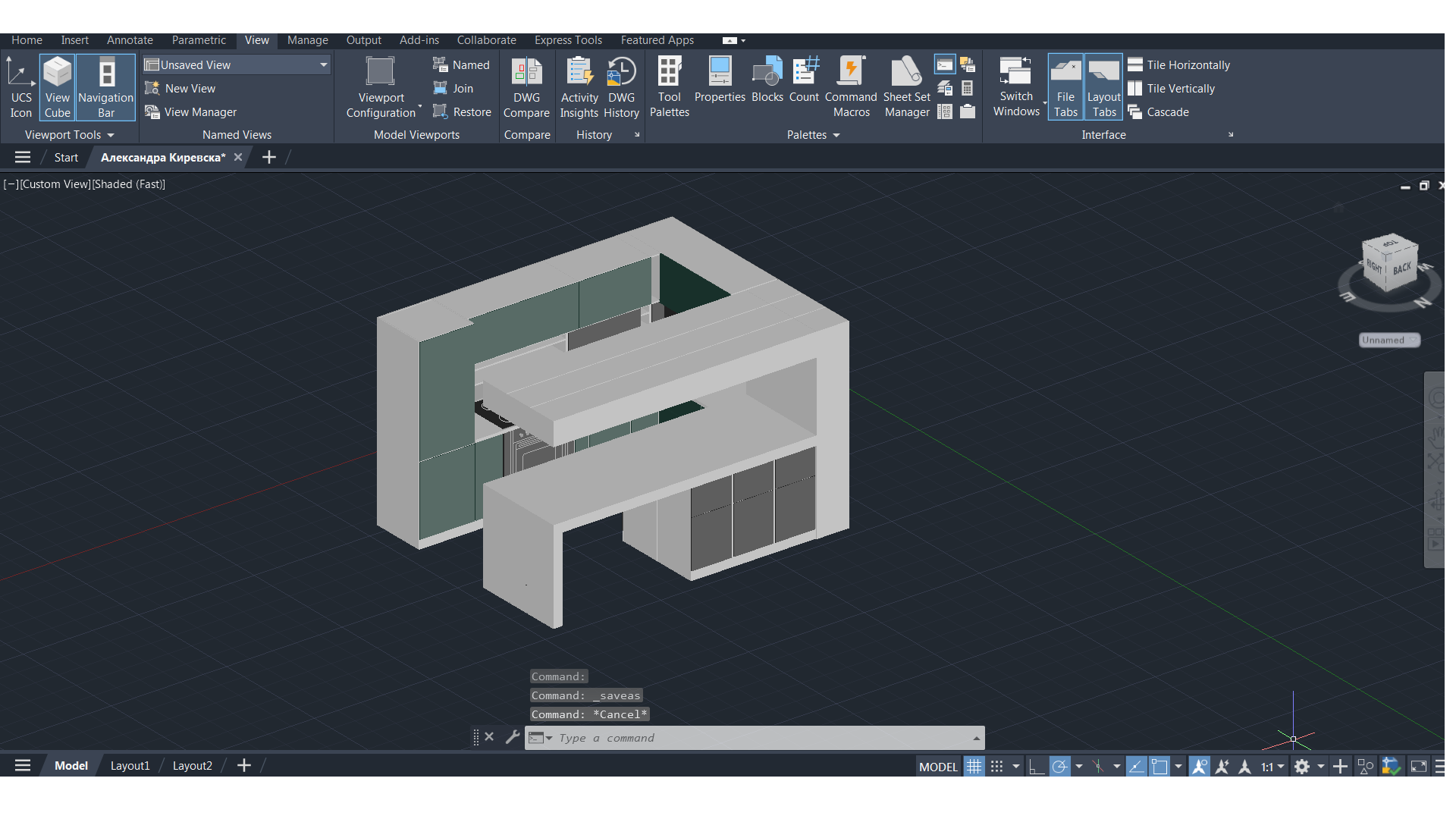Click the Blocks palette icon
The image size is (1456, 819).
click(x=767, y=80)
